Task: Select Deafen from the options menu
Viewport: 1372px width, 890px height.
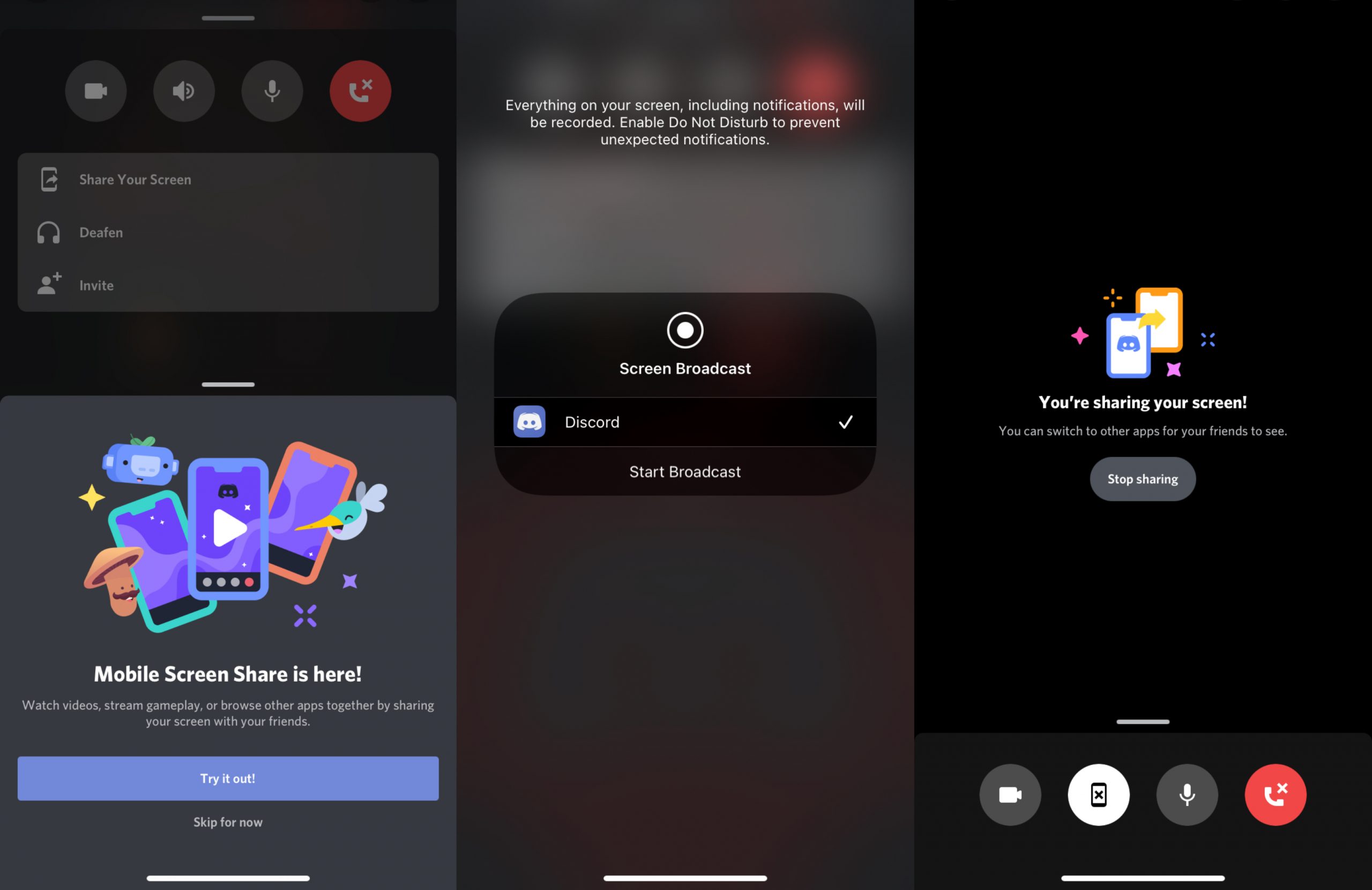Action: [101, 231]
